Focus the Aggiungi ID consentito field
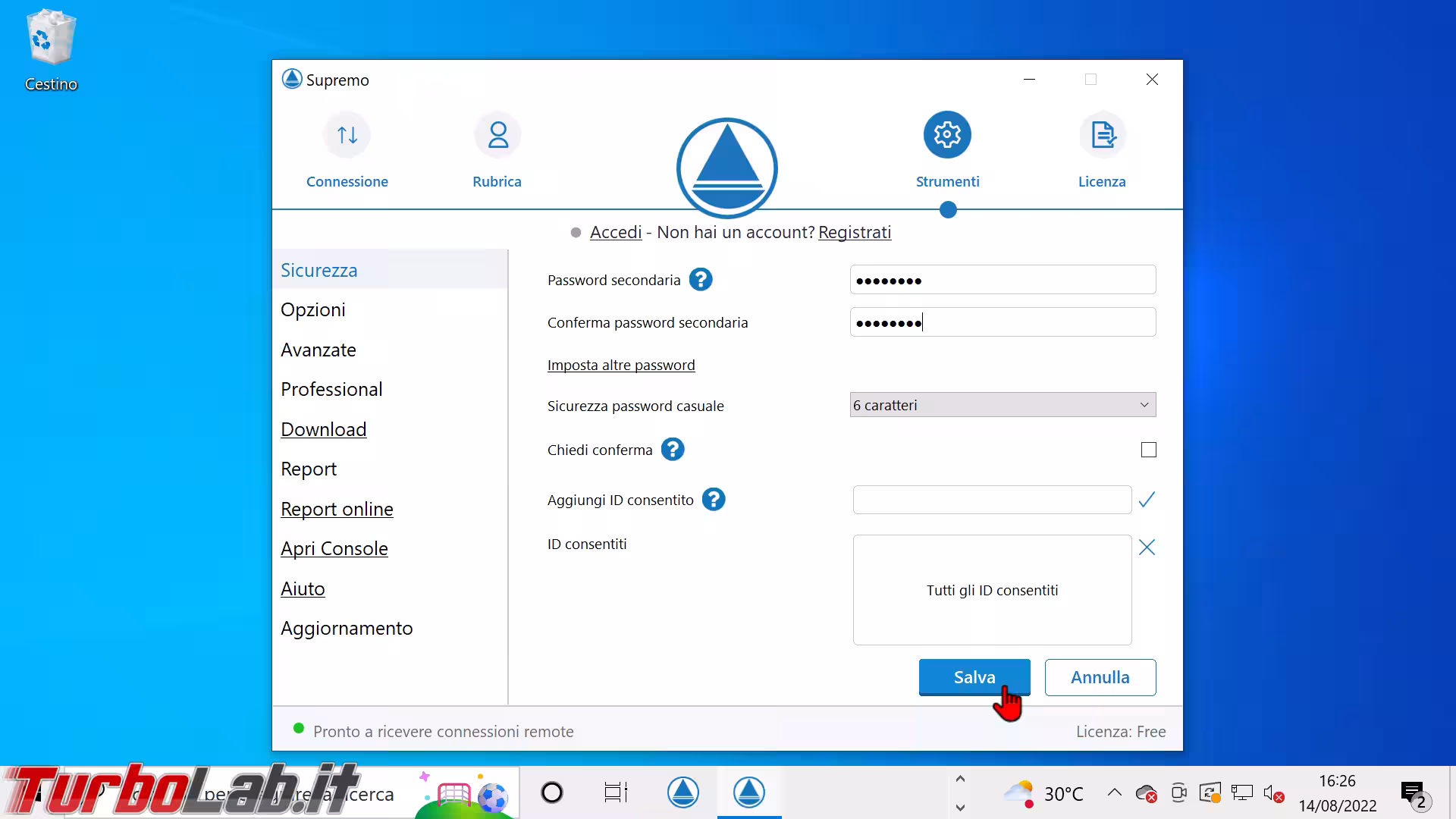Image resolution: width=1456 pixels, height=819 pixels. (x=992, y=500)
